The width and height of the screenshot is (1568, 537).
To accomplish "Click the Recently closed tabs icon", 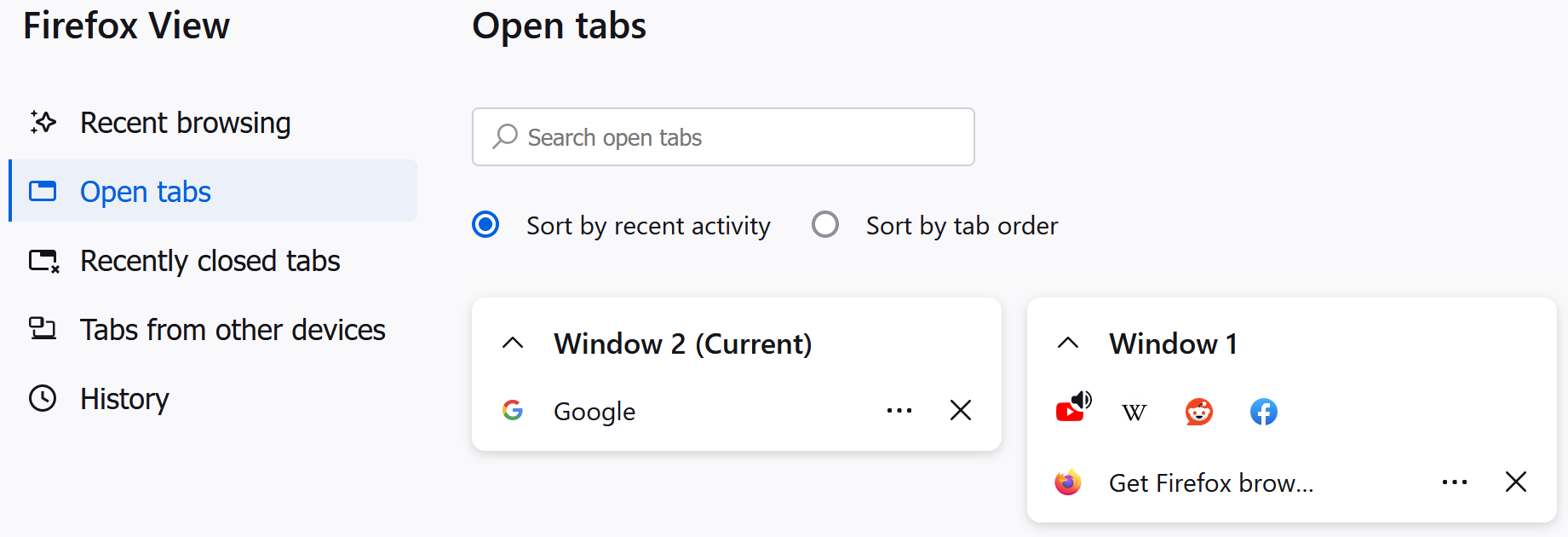I will 42,260.
